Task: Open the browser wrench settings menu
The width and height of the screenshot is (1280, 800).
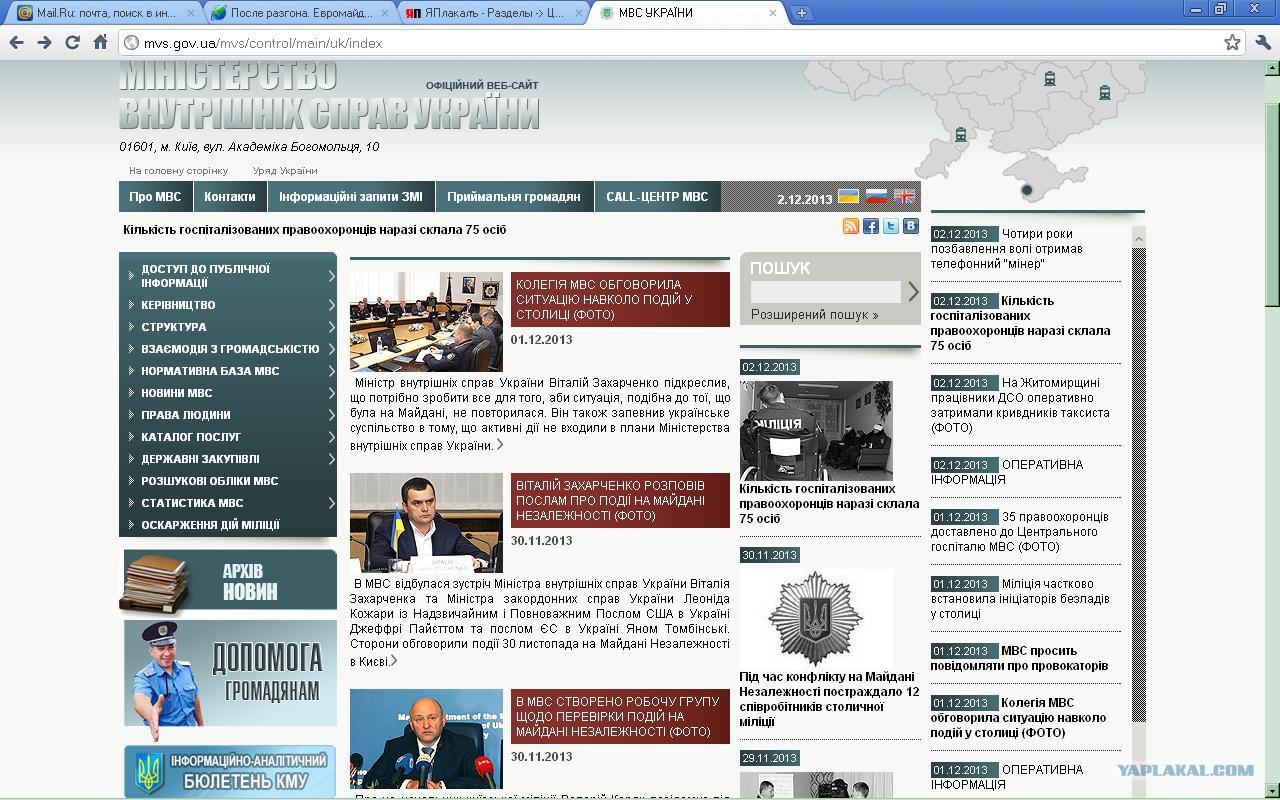Action: [1262, 42]
